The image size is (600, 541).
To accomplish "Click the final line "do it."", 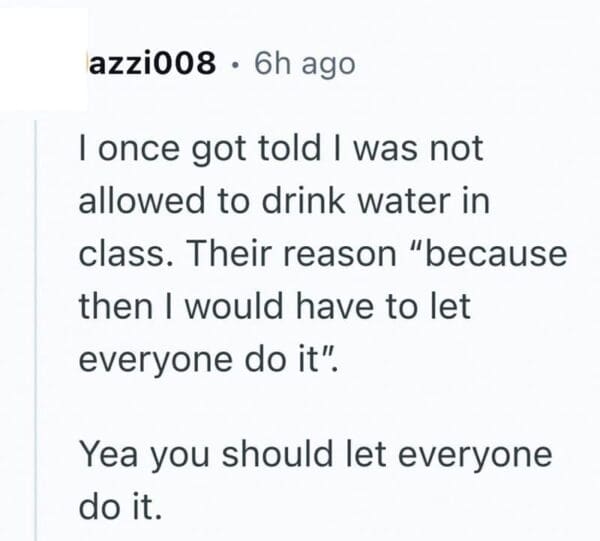I will [x=118, y=506].
